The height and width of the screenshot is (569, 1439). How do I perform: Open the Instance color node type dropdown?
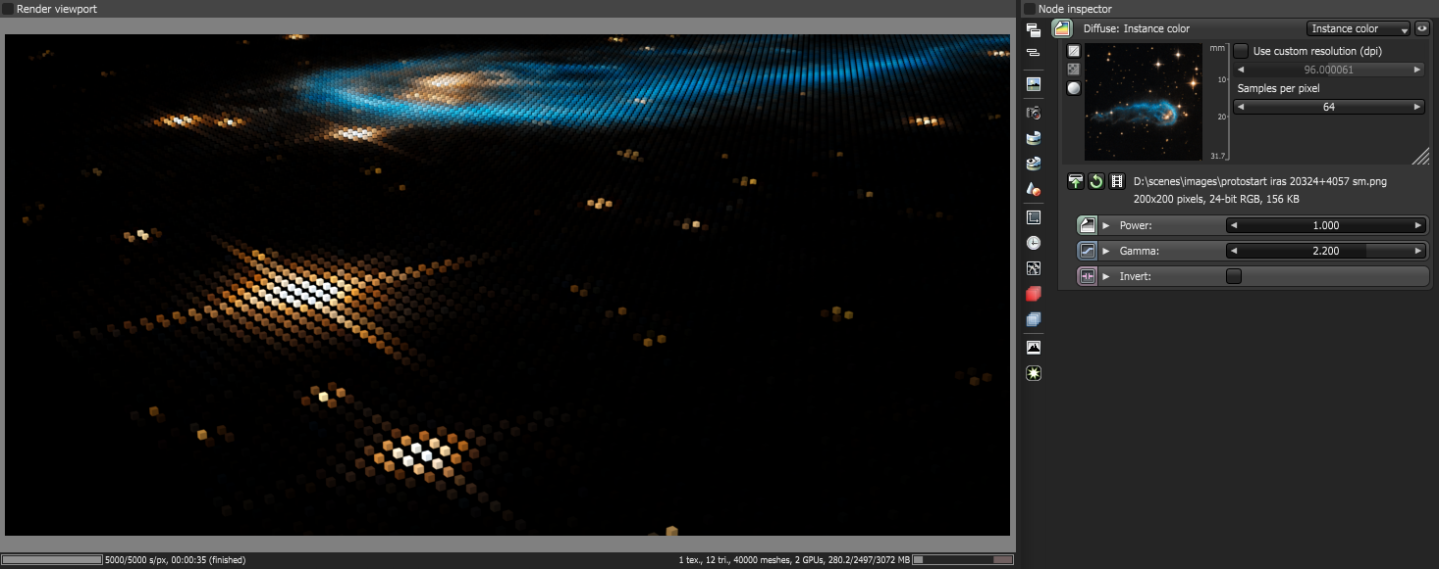[x=1358, y=29]
